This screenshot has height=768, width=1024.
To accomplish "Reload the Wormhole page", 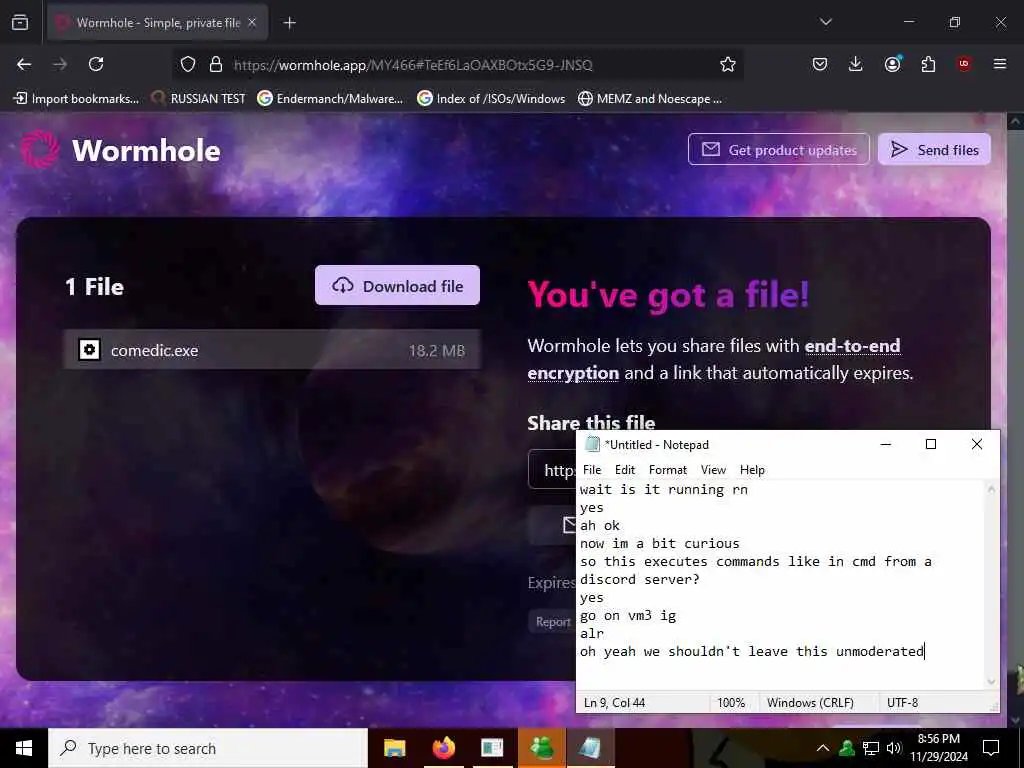I will (x=96, y=64).
